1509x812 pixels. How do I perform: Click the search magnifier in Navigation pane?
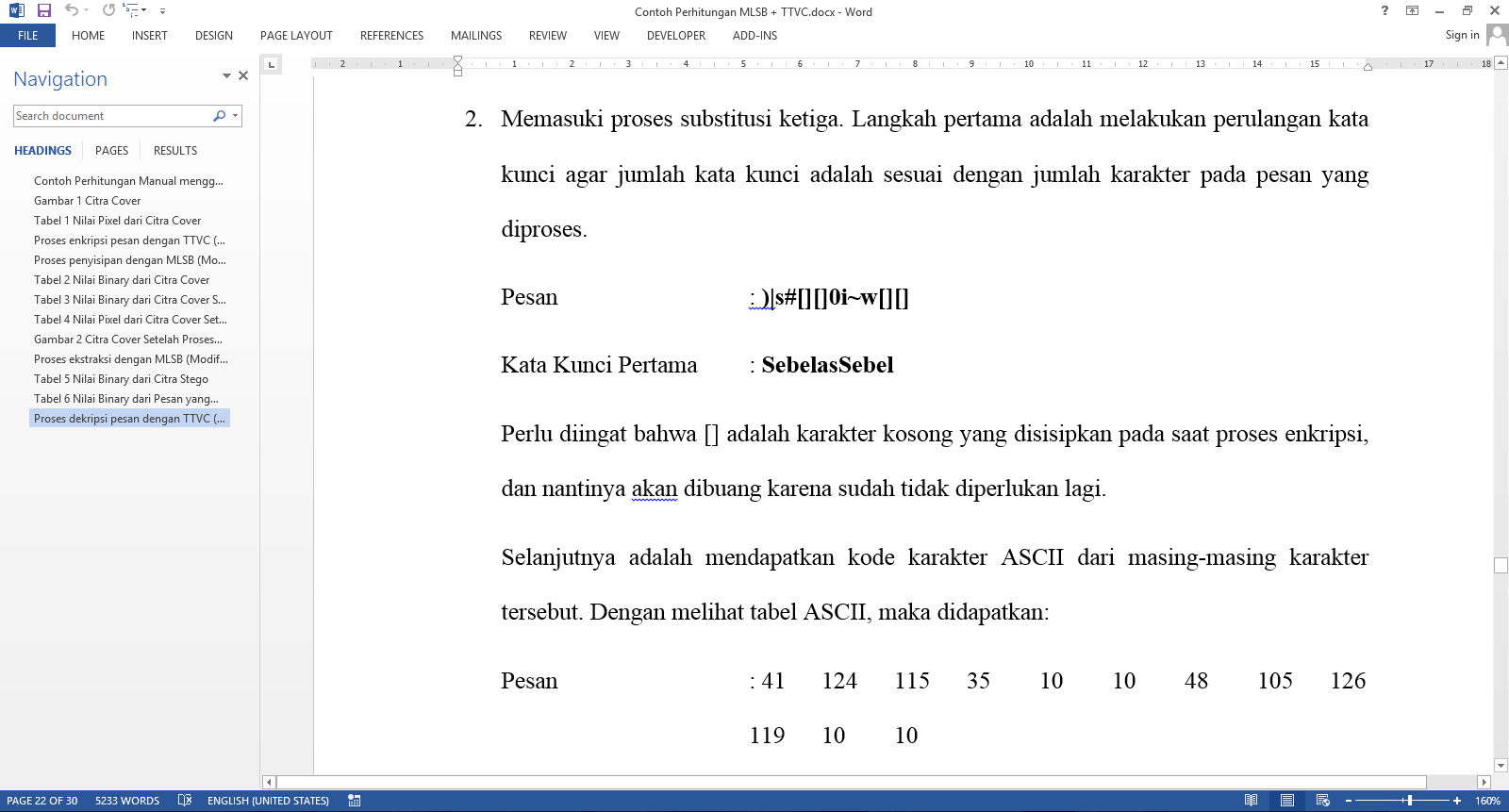click(x=219, y=116)
